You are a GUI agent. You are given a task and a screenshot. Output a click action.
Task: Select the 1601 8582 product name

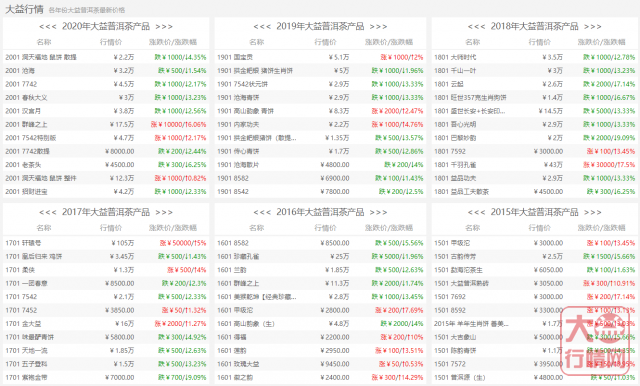[x=233, y=243]
